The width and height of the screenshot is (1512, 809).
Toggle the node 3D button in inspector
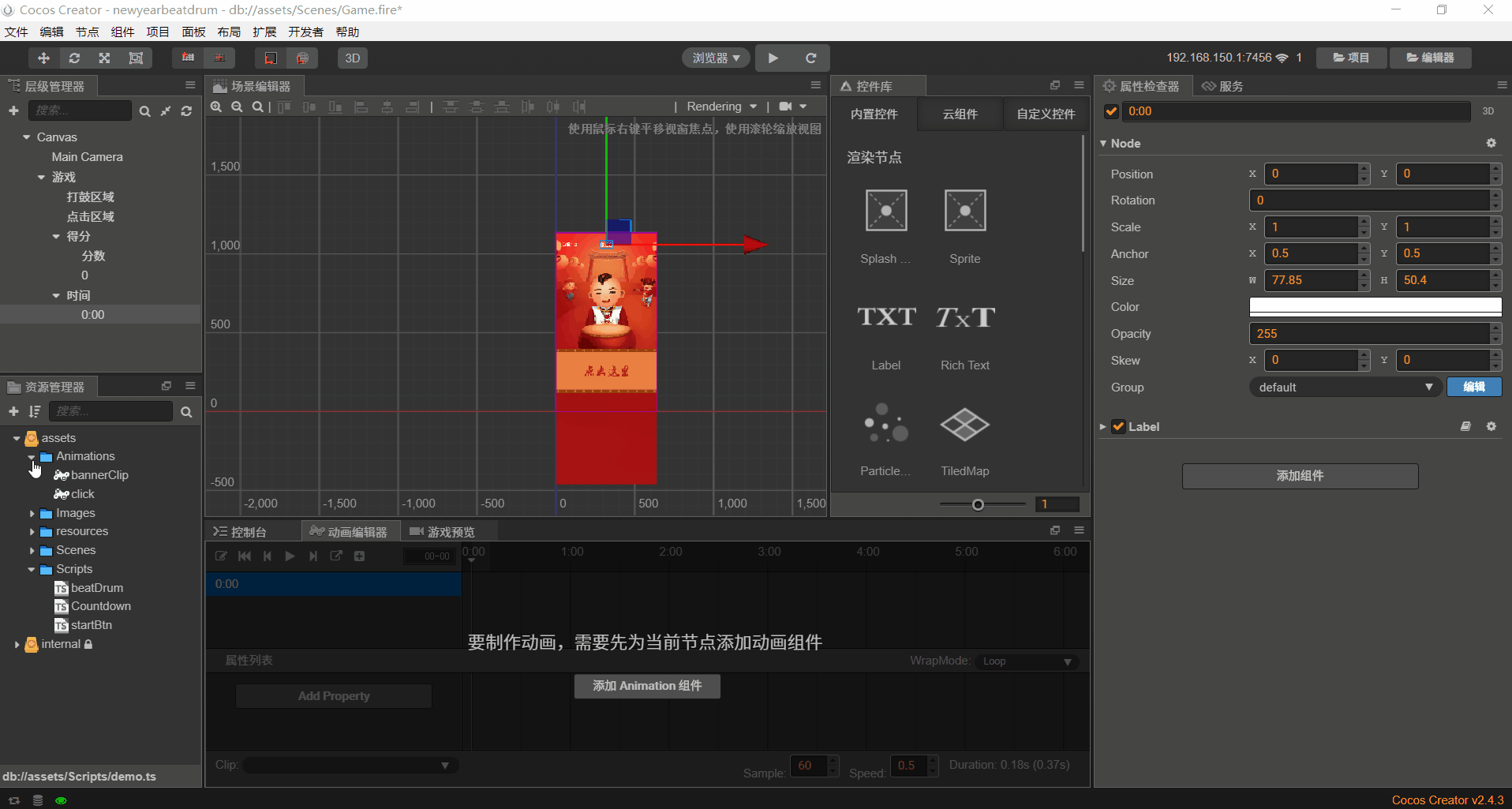tap(1488, 111)
